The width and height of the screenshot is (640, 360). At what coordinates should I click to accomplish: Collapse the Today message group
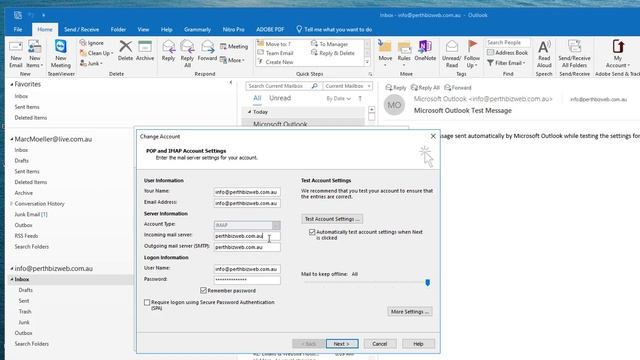pos(249,112)
